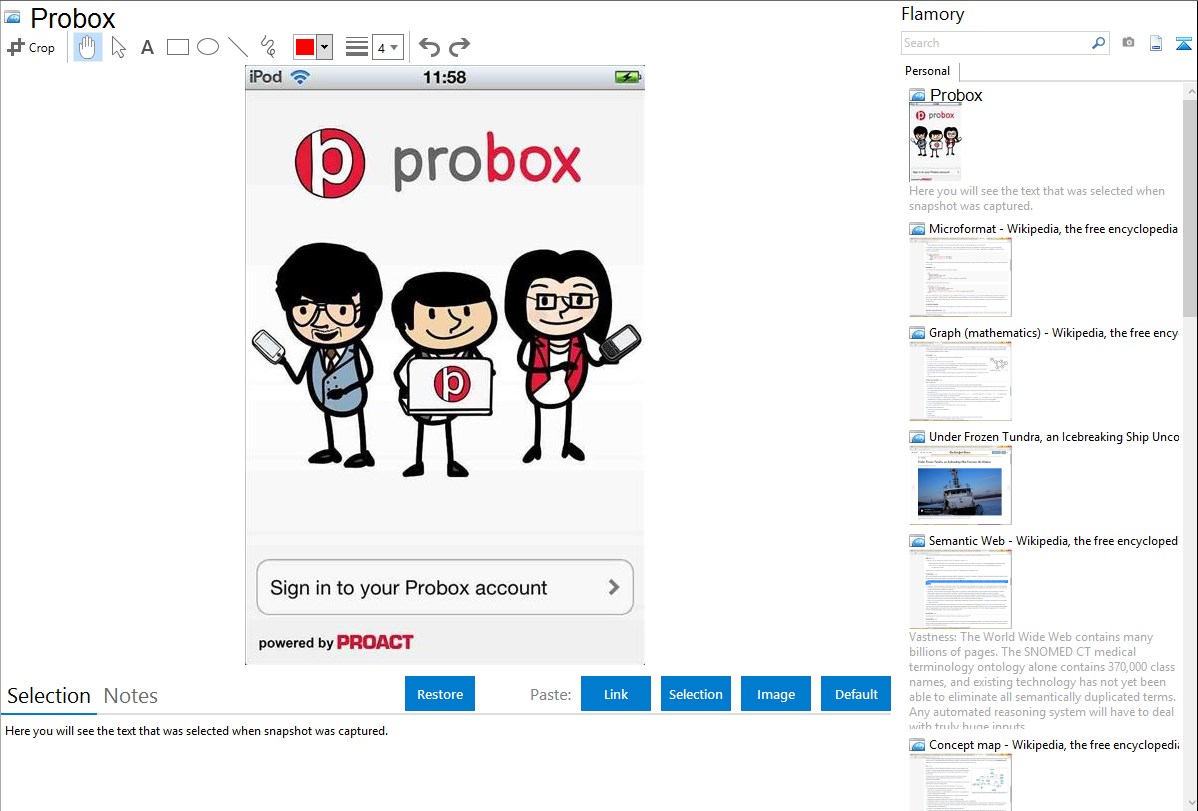Click the probox logo in snapshot
Viewport: 1198px width, 811px height.
(439, 163)
